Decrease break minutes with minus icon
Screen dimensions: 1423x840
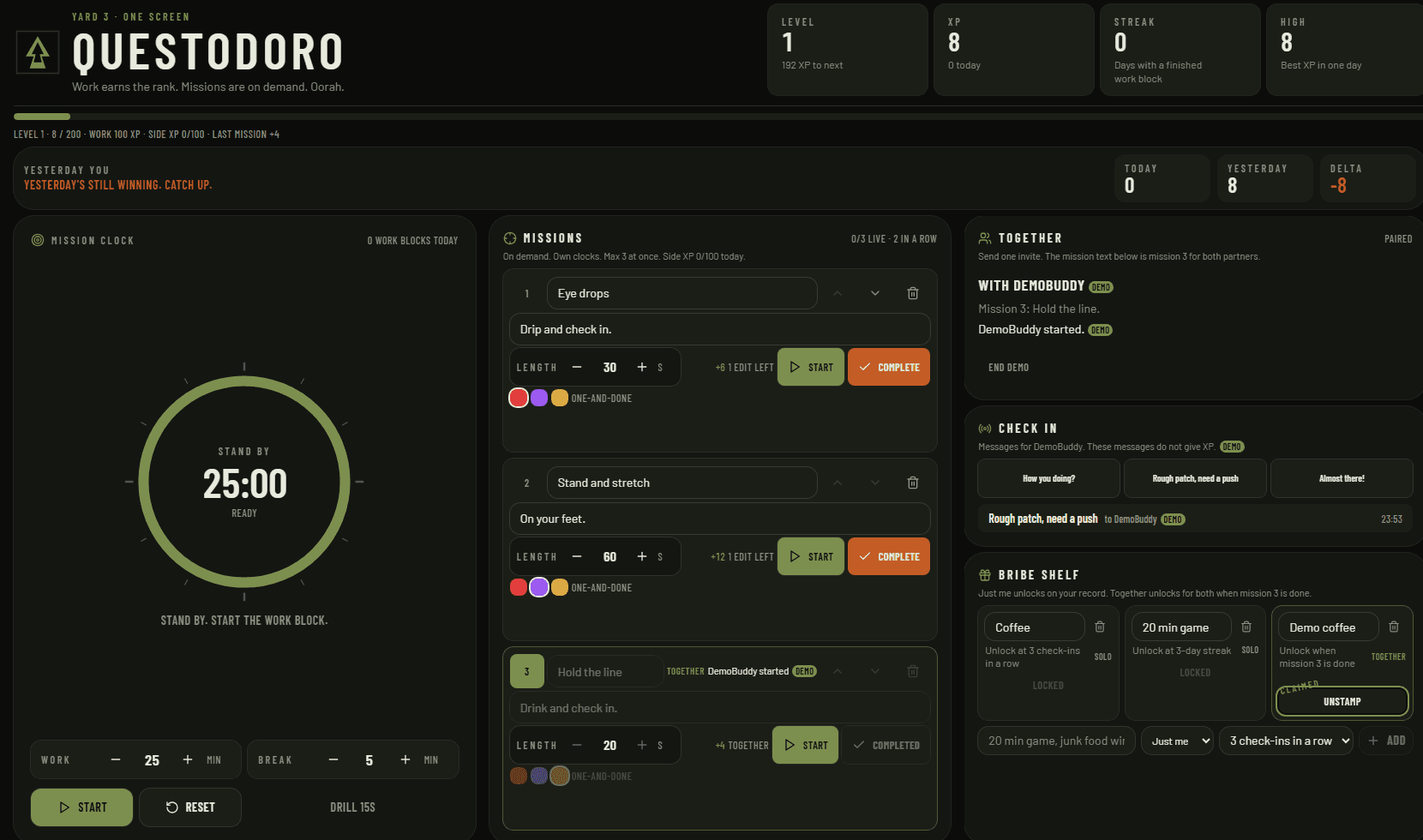(x=333, y=760)
